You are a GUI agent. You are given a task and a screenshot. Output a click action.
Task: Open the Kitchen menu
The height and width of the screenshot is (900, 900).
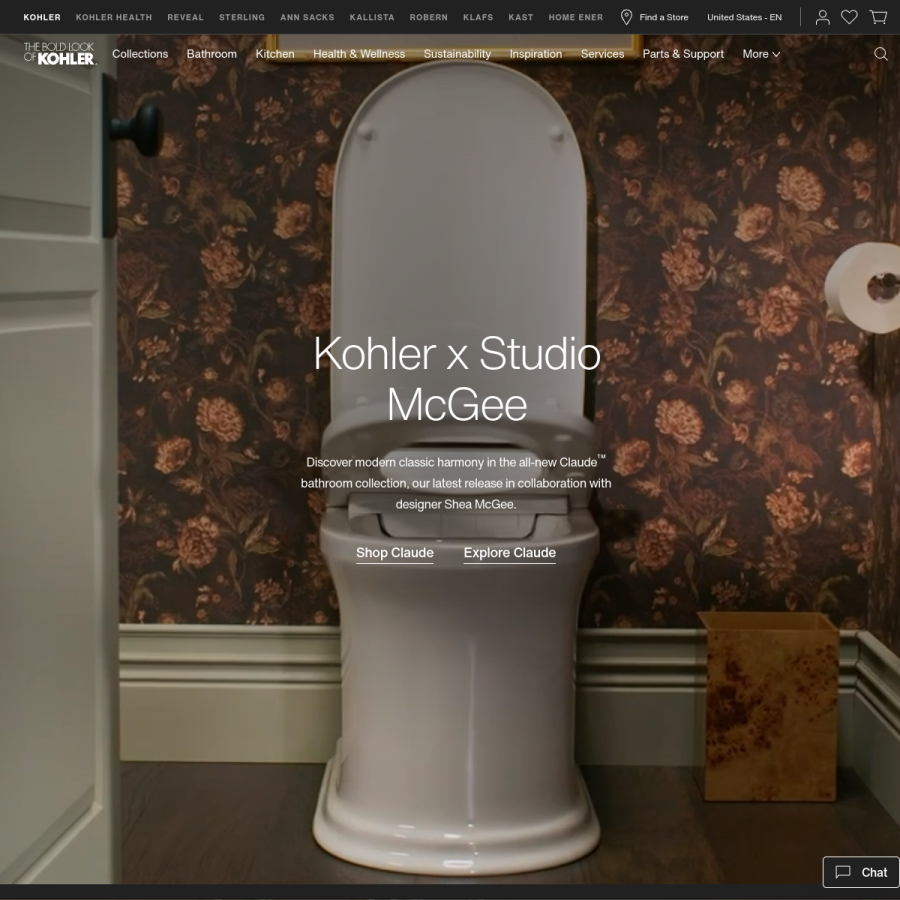coord(275,54)
